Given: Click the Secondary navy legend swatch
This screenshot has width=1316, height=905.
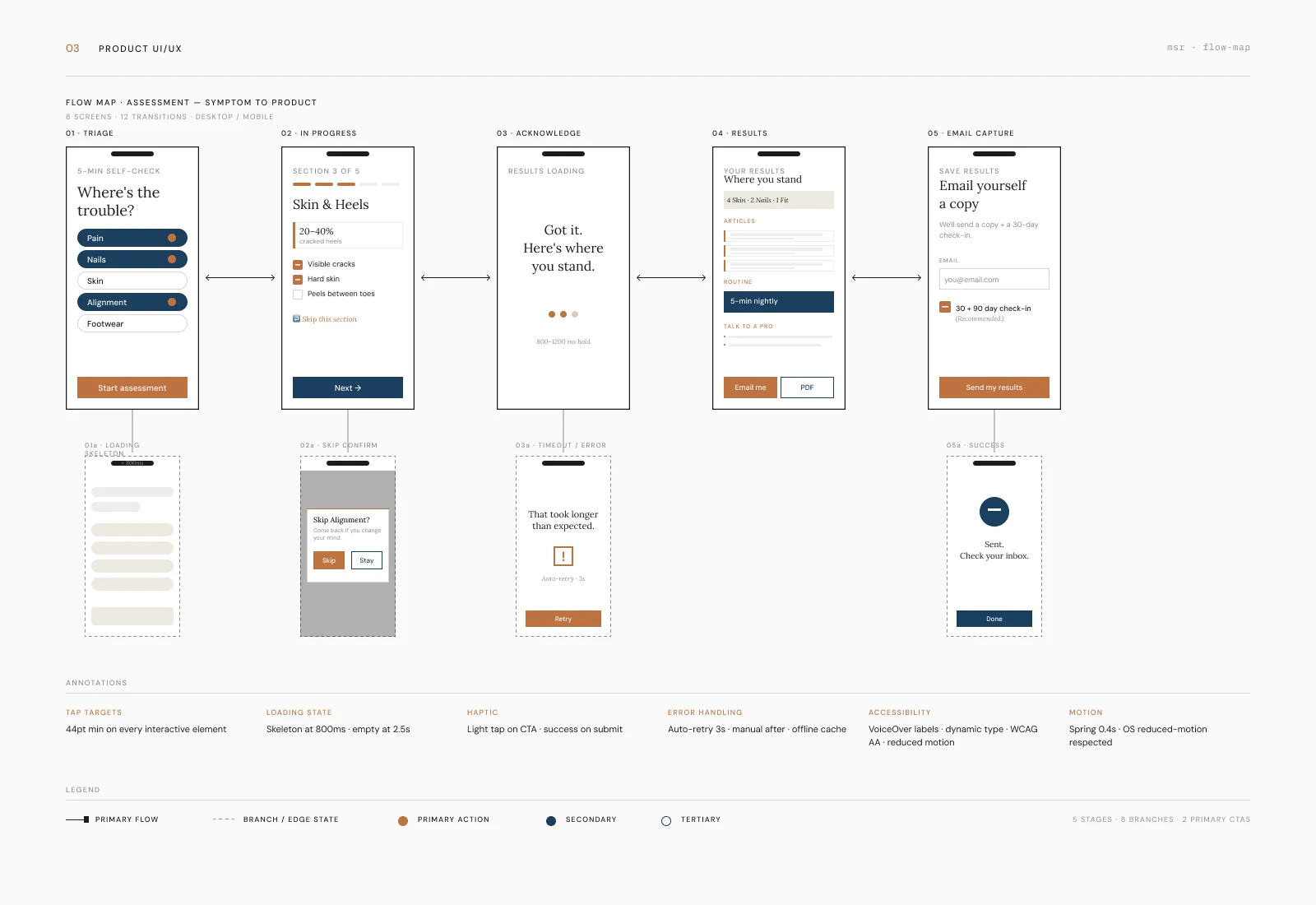Looking at the screenshot, I should pos(551,820).
